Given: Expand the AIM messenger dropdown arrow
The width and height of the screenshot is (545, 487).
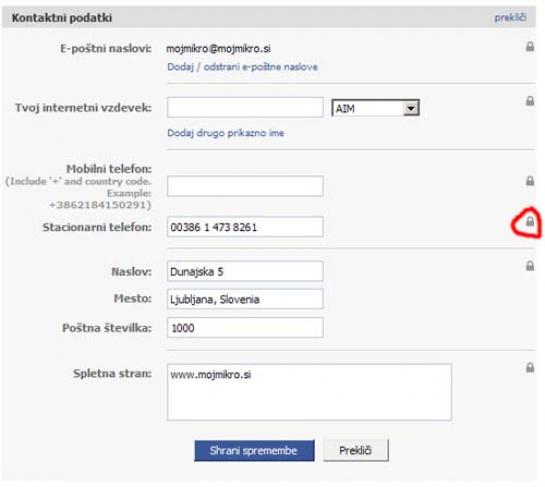Looking at the screenshot, I should point(411,108).
